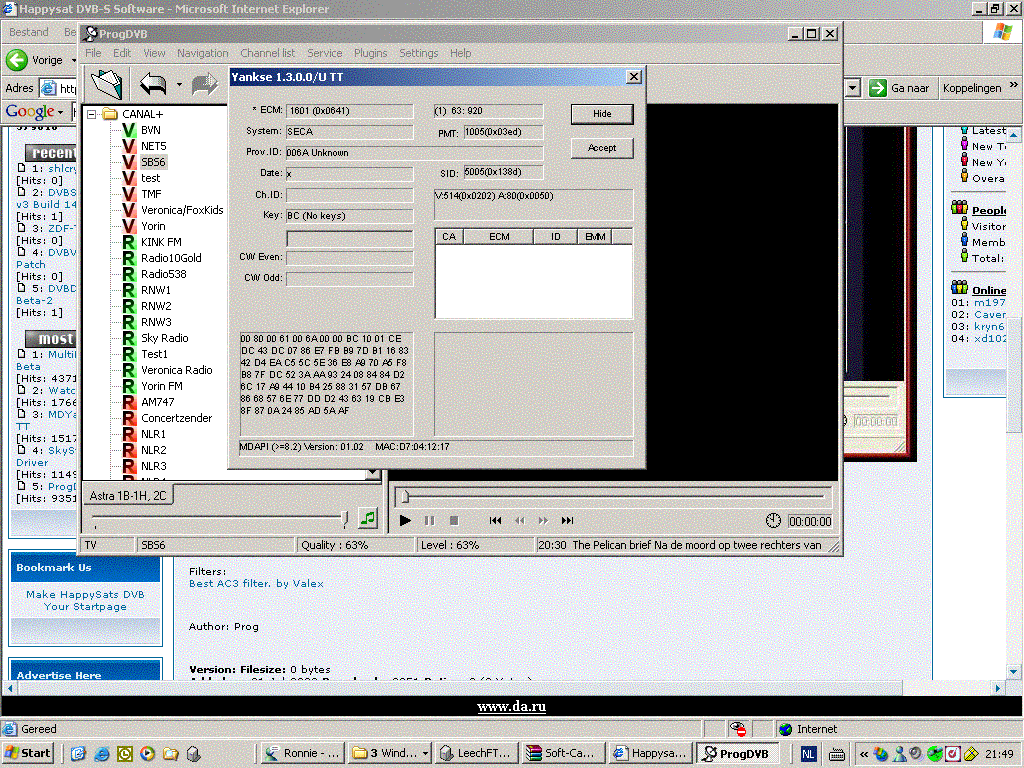Click the open channel list folder icon in ProgDVB
The width and height of the screenshot is (1024, 768).
pyautogui.click(x=106, y=84)
